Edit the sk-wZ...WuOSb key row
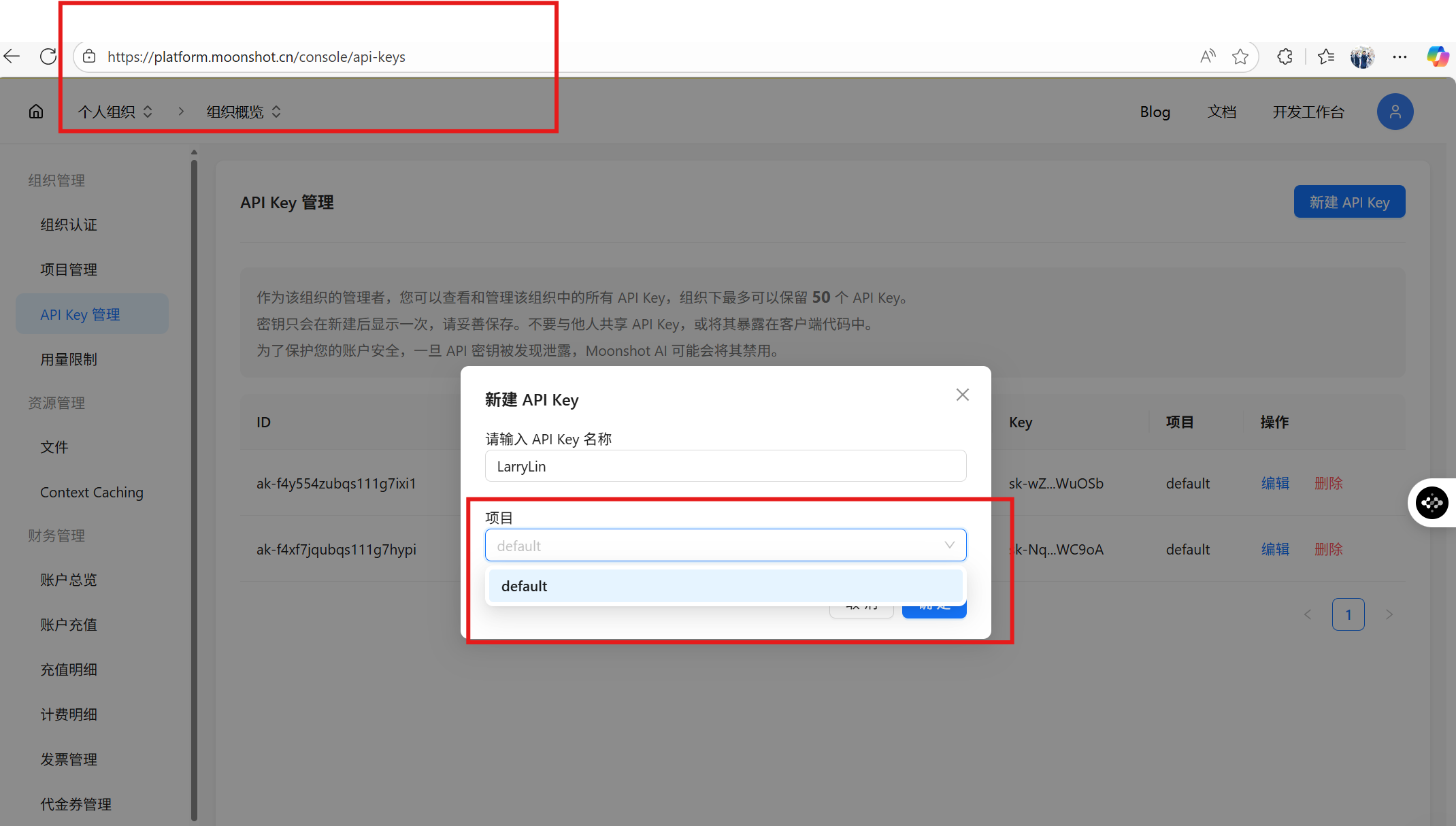Screen dimensions: 1456x826 [x=1275, y=483]
